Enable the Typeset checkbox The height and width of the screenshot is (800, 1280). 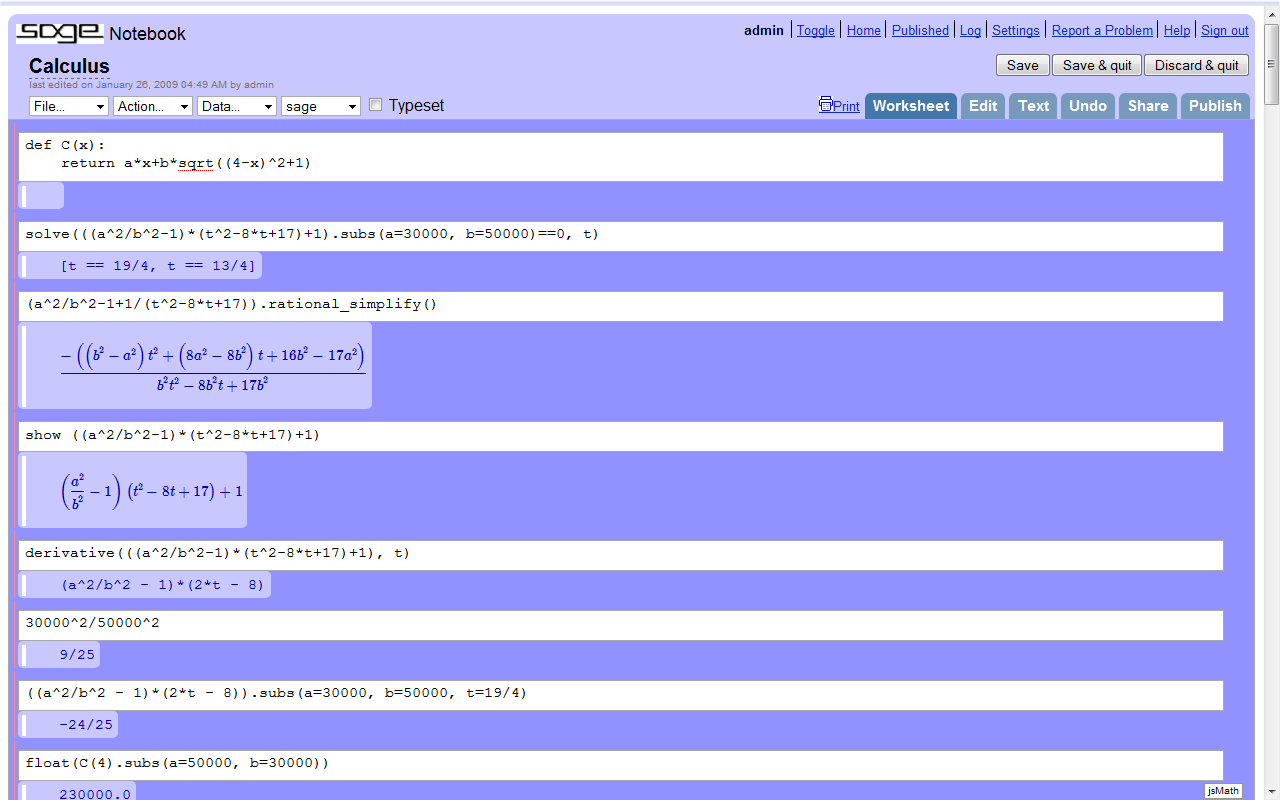pos(376,105)
